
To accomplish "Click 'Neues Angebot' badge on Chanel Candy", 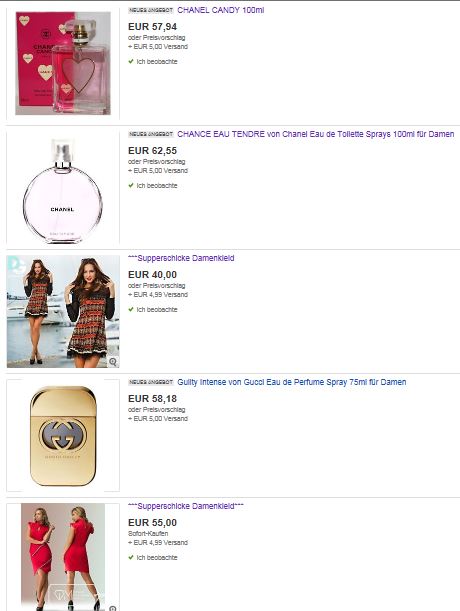I will click(x=150, y=11).
